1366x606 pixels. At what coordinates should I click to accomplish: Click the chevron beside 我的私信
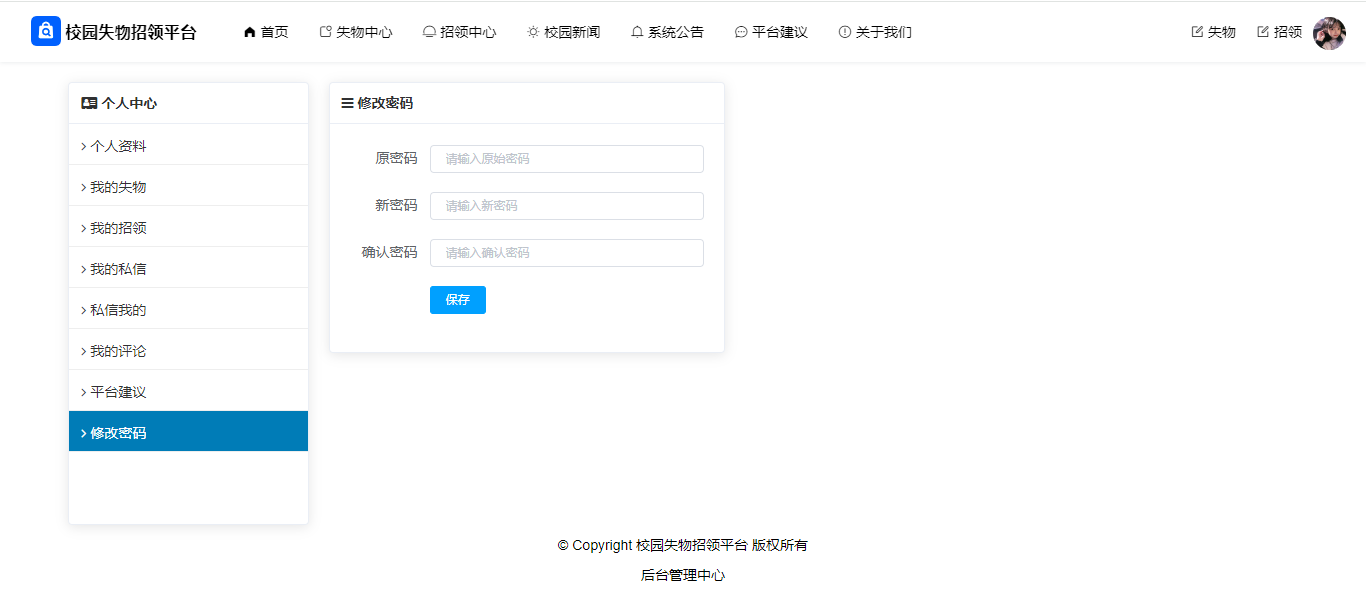84,269
